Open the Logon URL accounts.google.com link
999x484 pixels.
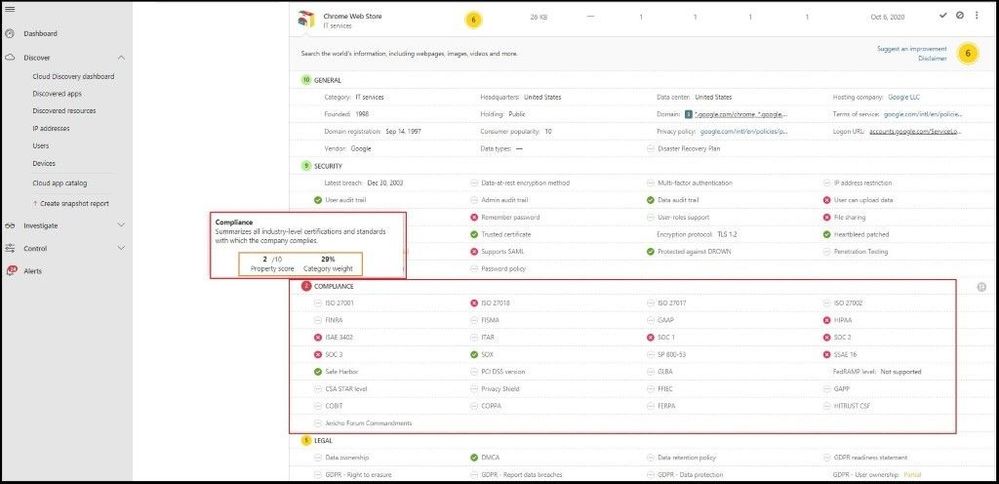coord(916,132)
